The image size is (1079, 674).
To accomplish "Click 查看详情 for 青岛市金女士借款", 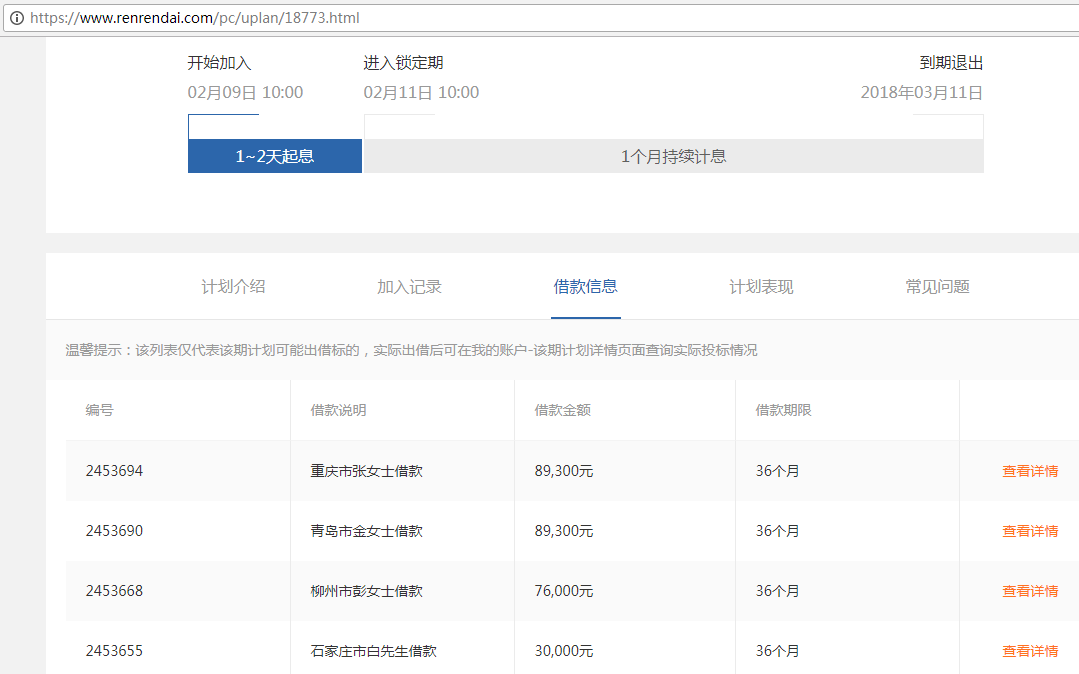I will (1030, 531).
